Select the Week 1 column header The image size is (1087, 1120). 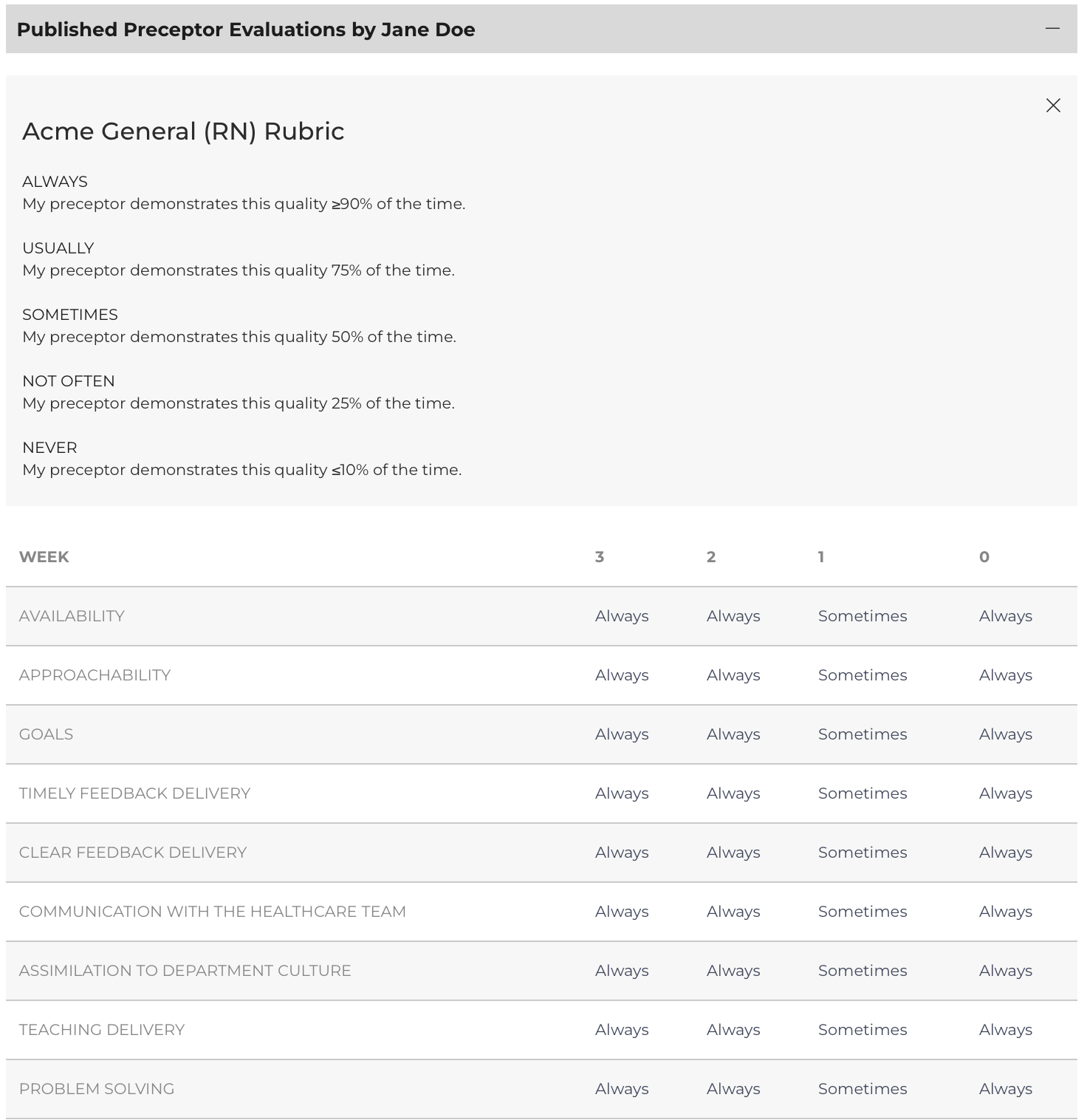coord(821,557)
